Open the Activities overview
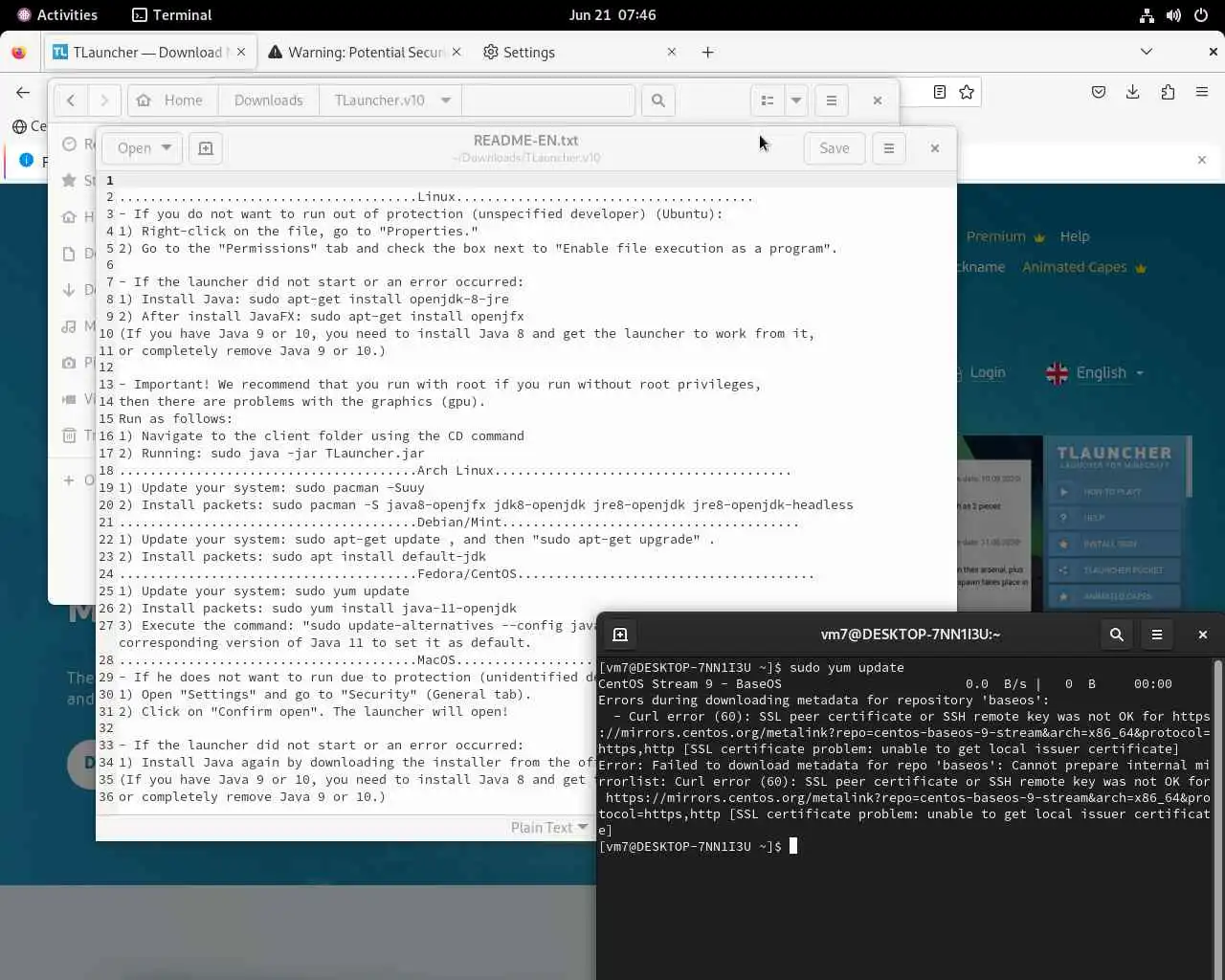Viewport: 1225px width, 980px height. [57, 14]
